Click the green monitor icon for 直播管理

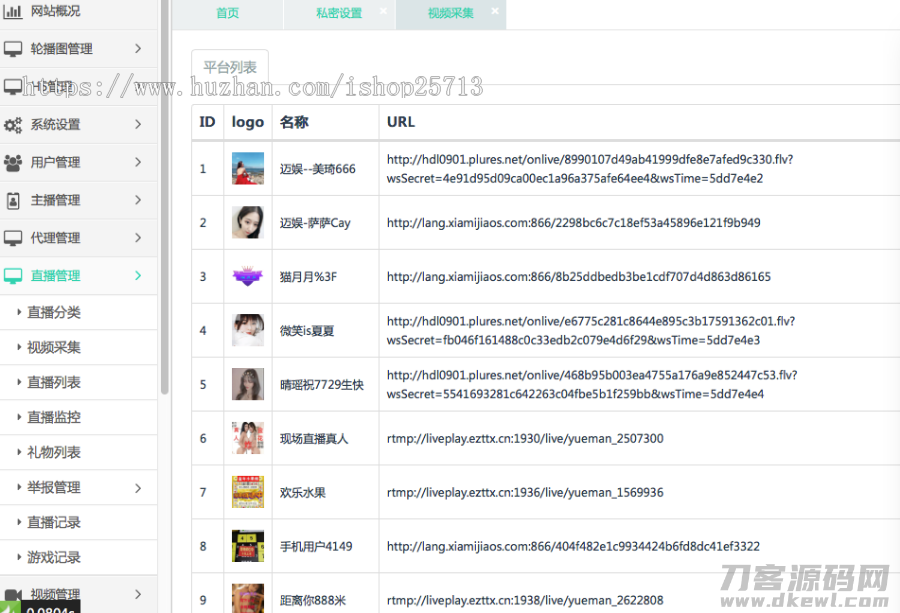(x=13, y=276)
